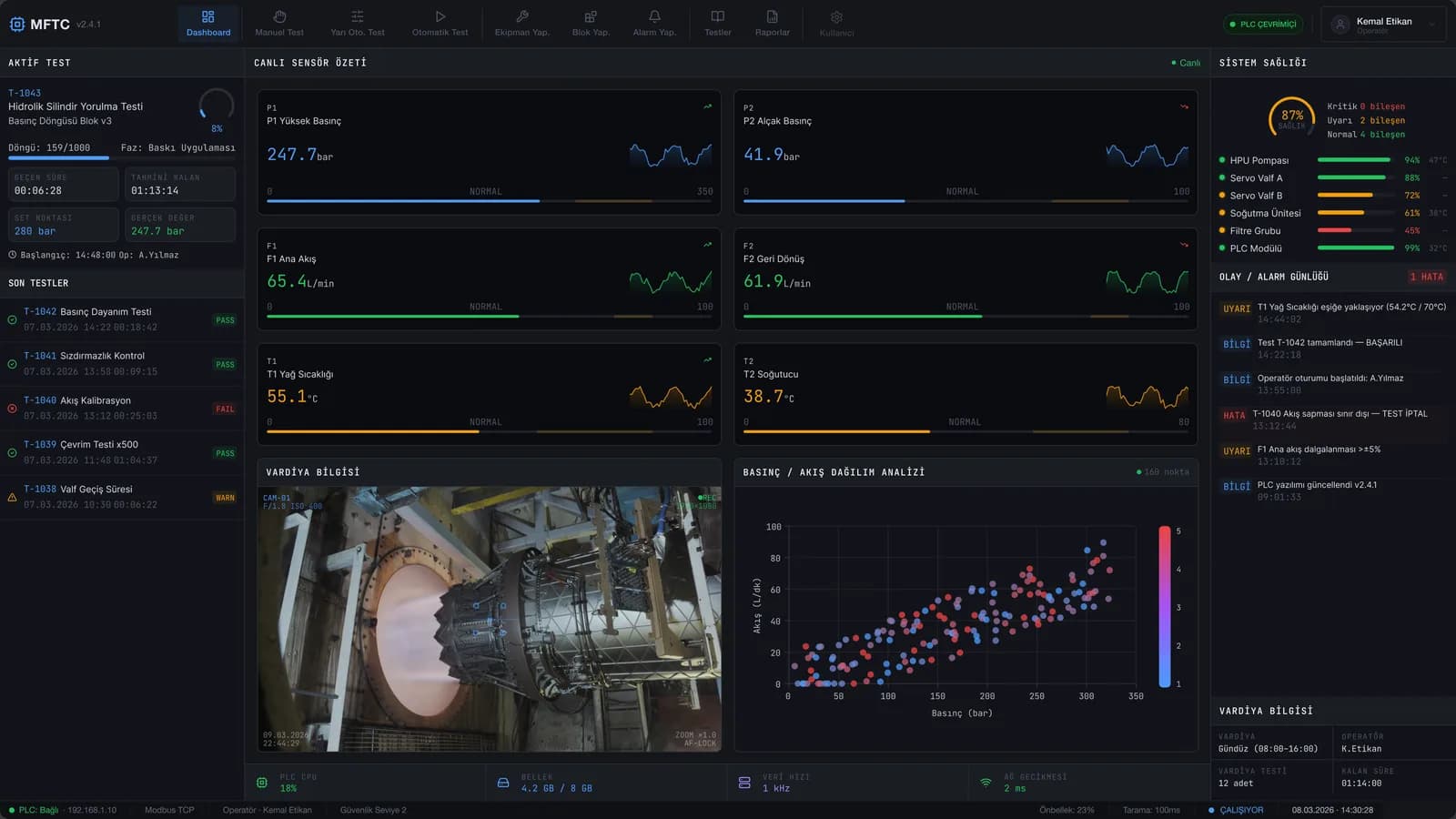Open the Testler book icon
The width and height of the screenshot is (1456, 819).
pos(718,16)
